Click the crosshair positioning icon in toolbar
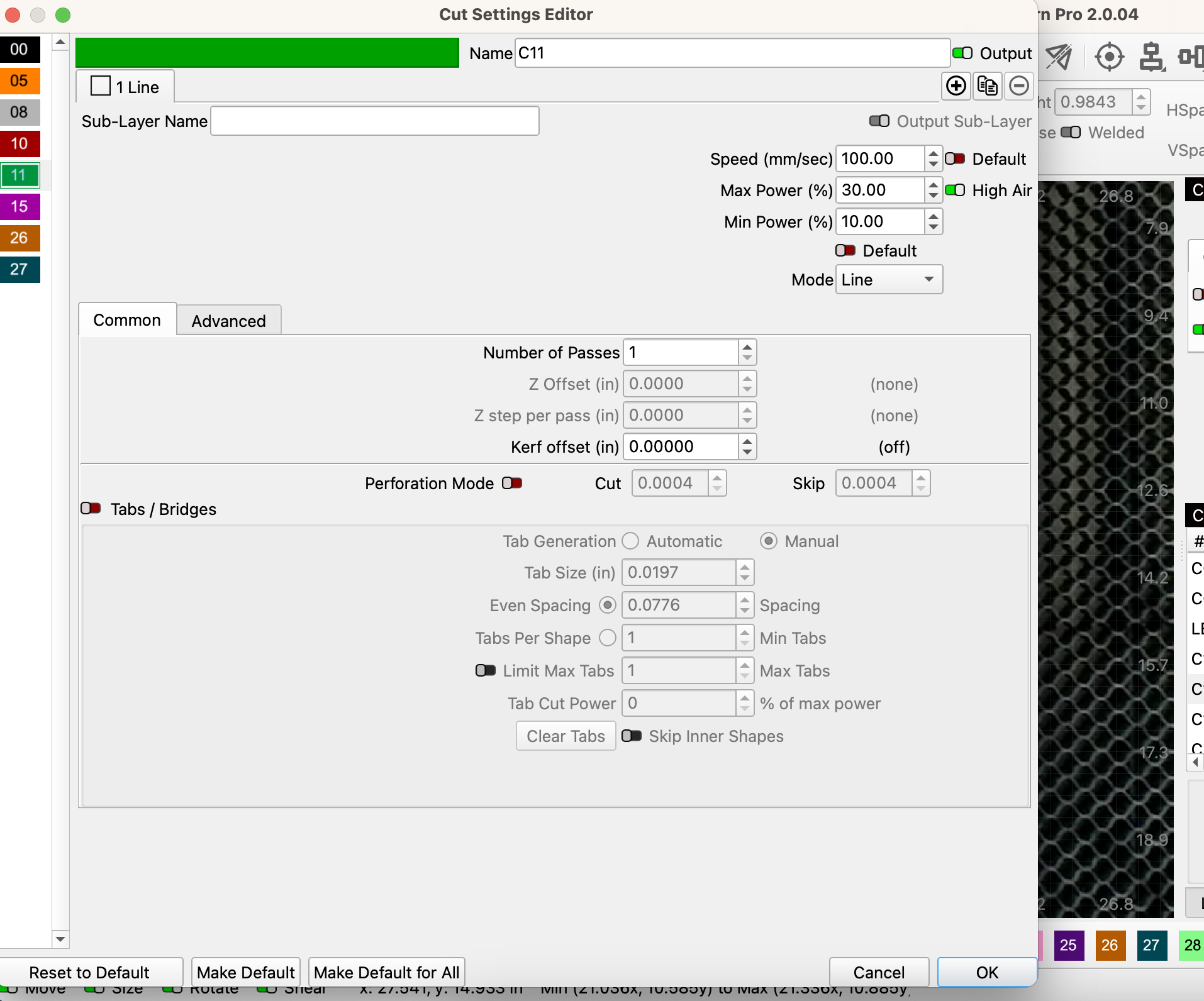 tap(1108, 57)
